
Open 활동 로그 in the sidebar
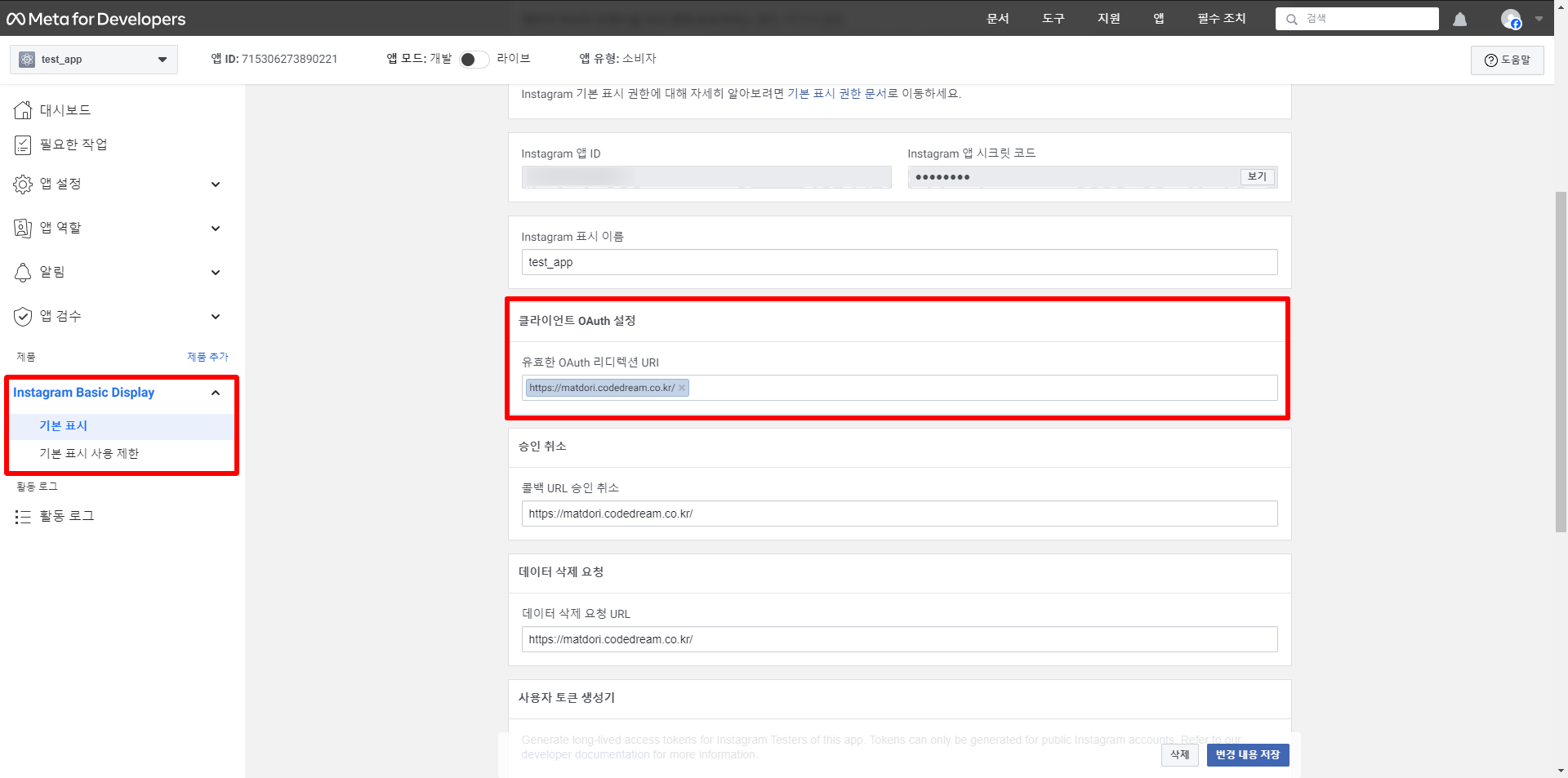pos(67,517)
